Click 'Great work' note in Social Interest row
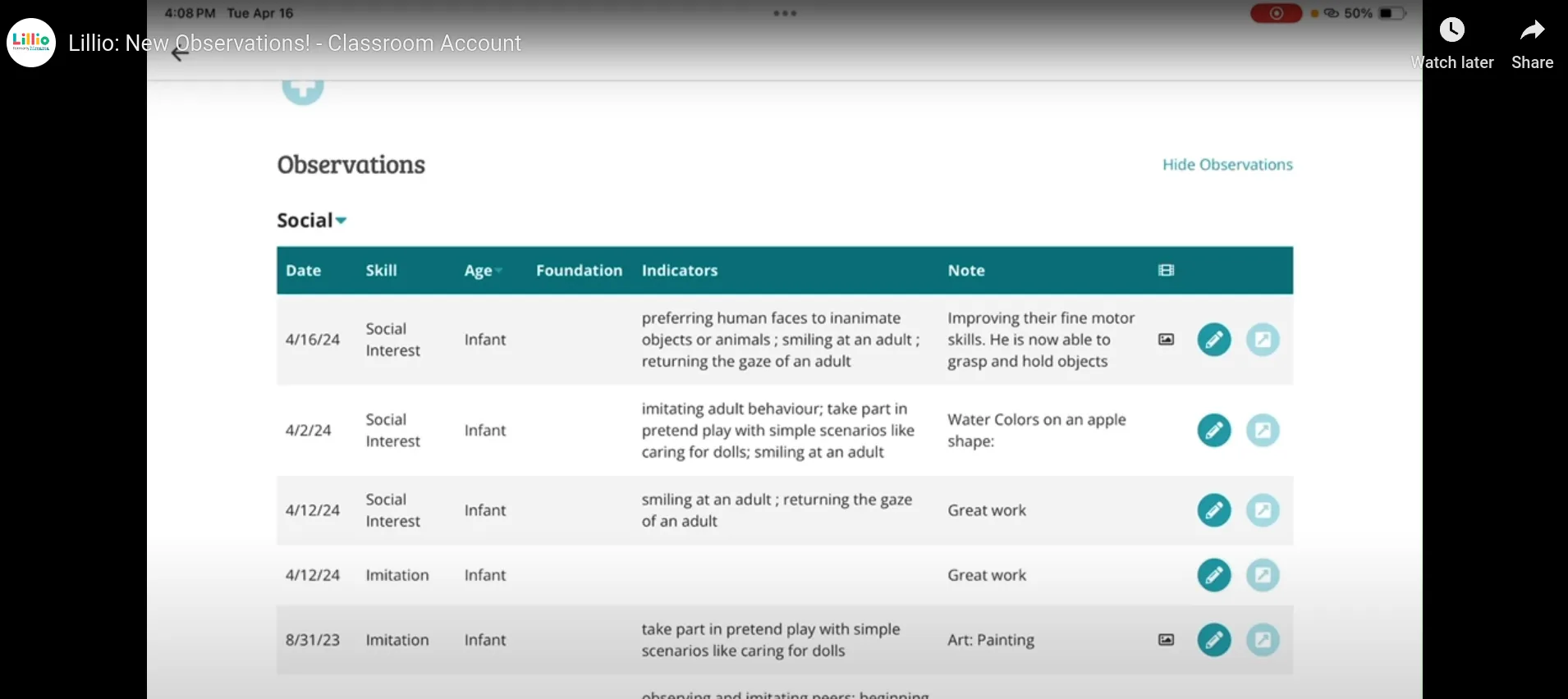Image resolution: width=1568 pixels, height=699 pixels. pos(987,510)
